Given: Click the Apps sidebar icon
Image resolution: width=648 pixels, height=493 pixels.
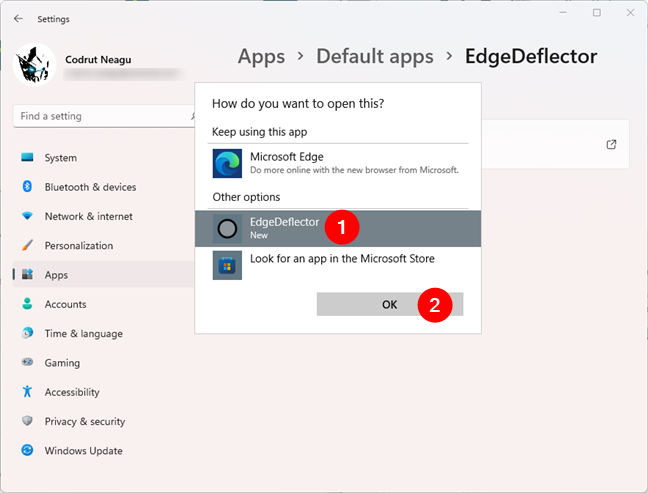Looking at the screenshot, I should [x=27, y=274].
